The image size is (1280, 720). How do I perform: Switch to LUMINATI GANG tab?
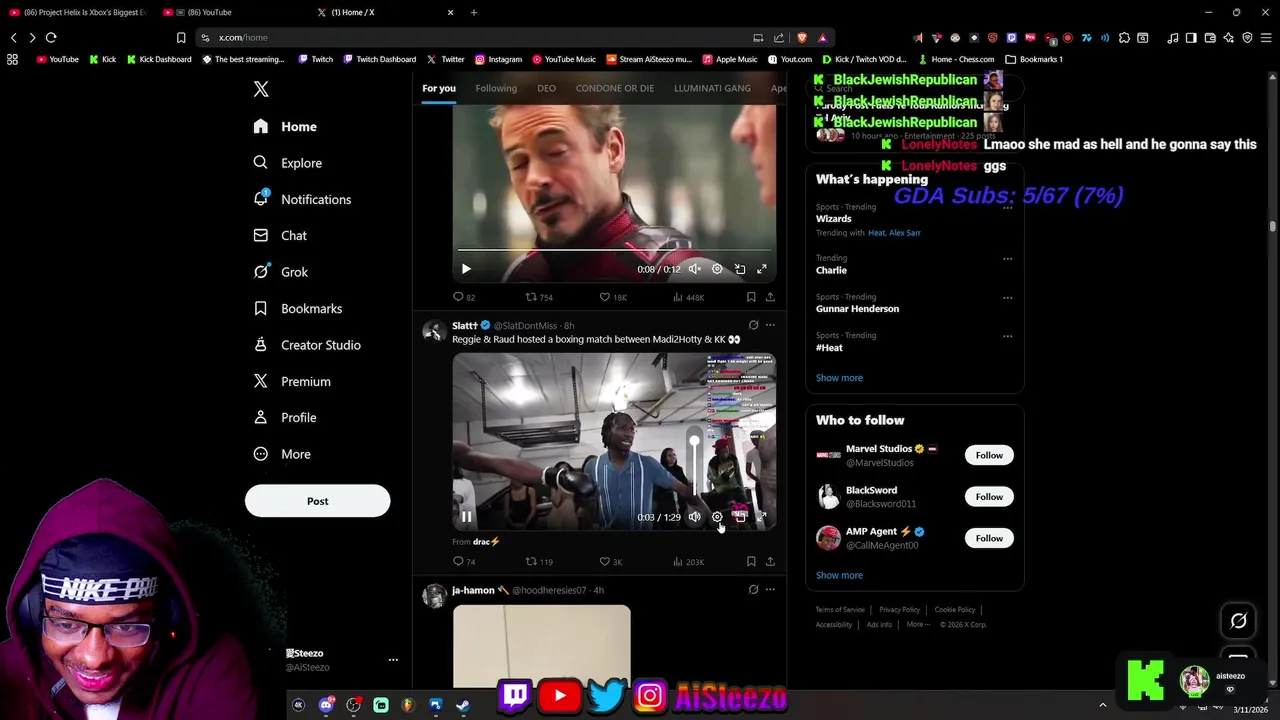tap(712, 88)
